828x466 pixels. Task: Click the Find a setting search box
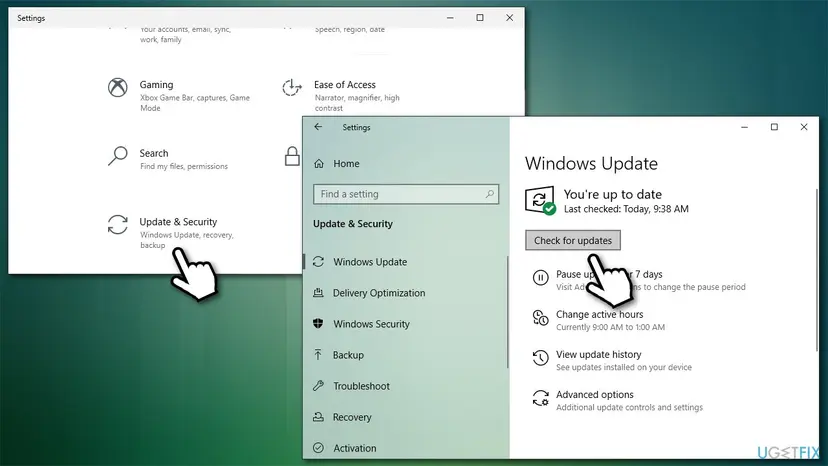406,194
